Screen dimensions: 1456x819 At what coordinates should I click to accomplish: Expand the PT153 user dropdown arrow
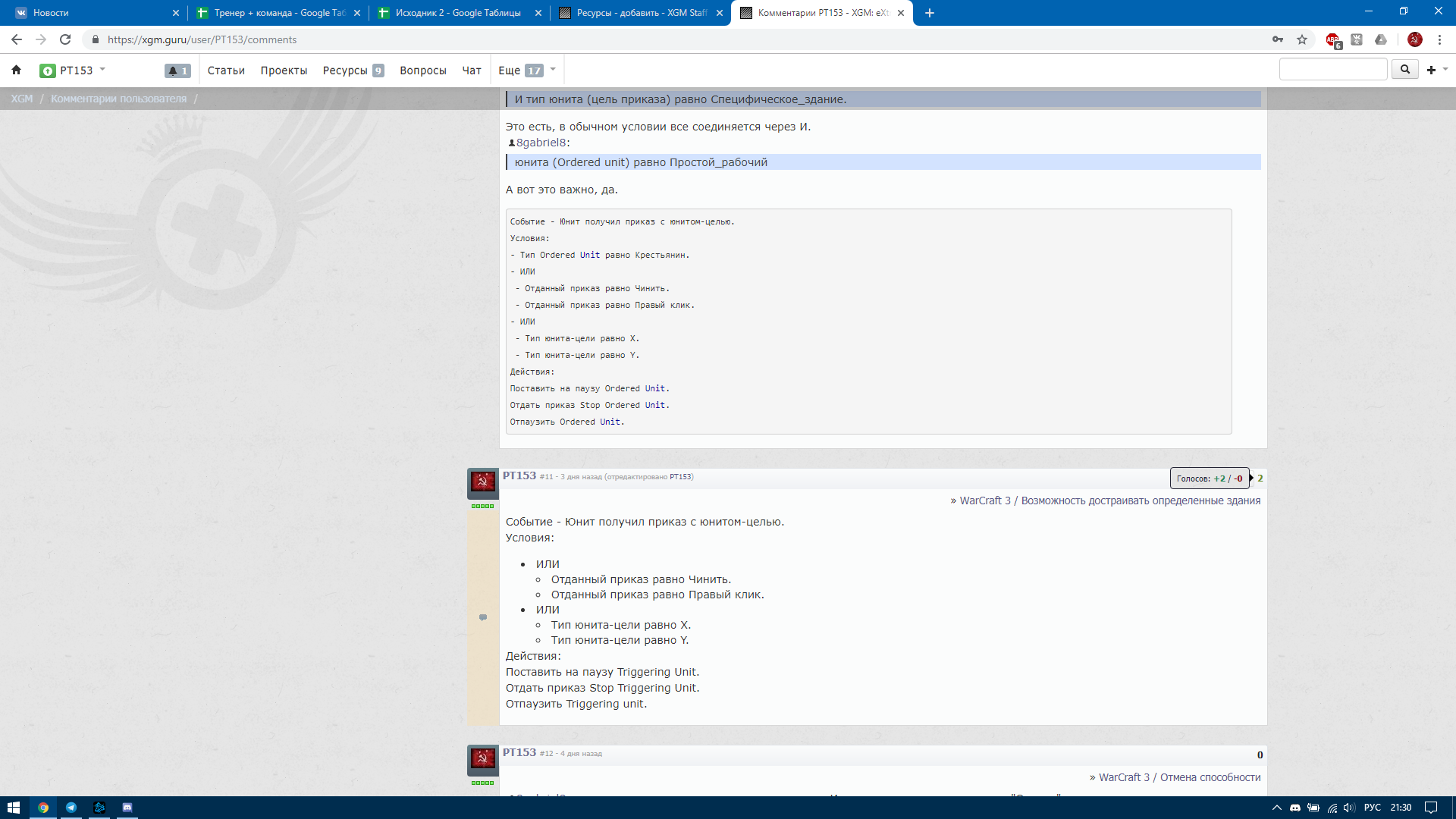[x=102, y=70]
